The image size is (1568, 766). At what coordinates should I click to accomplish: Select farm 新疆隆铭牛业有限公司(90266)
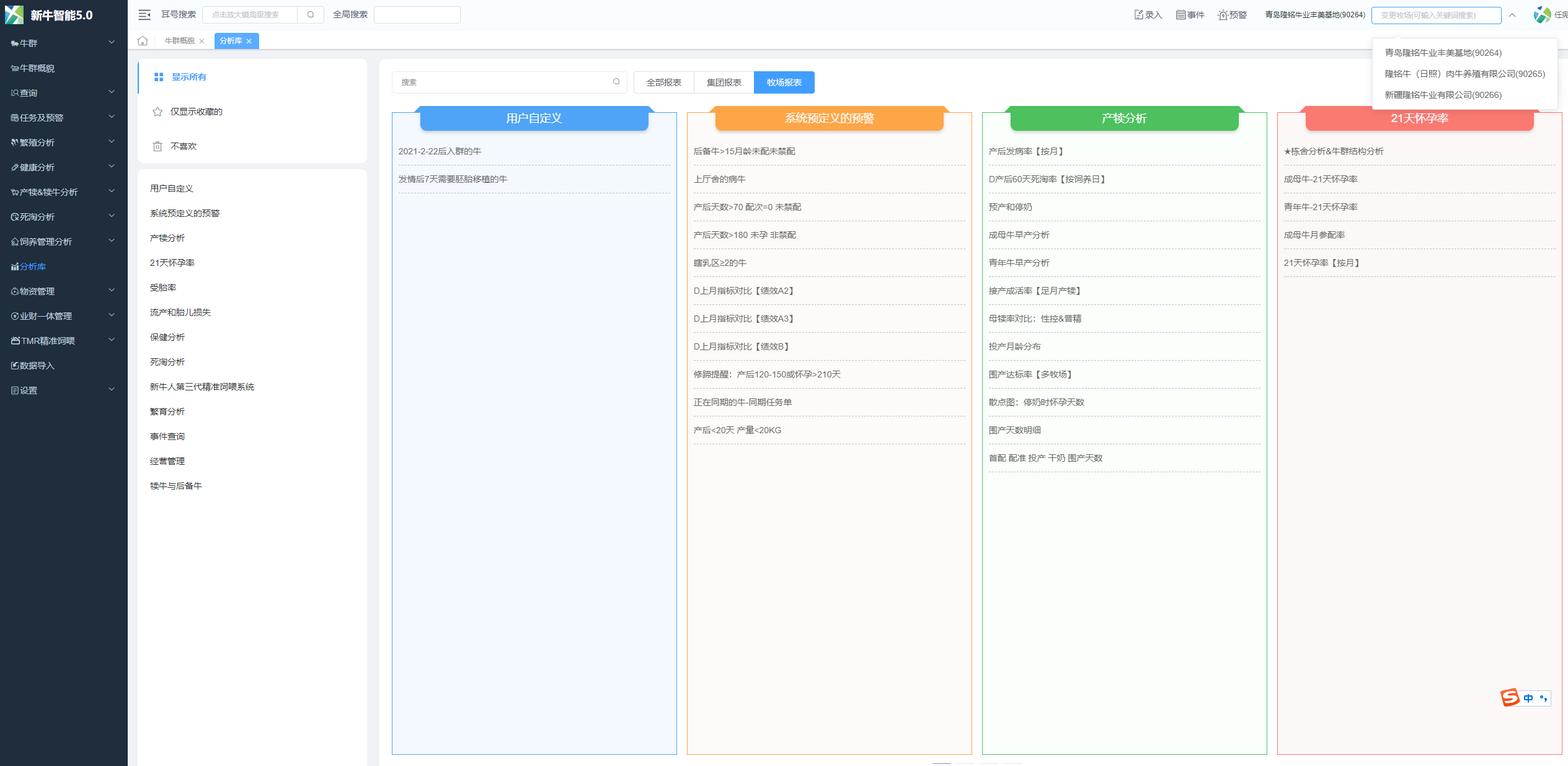tap(1464, 95)
